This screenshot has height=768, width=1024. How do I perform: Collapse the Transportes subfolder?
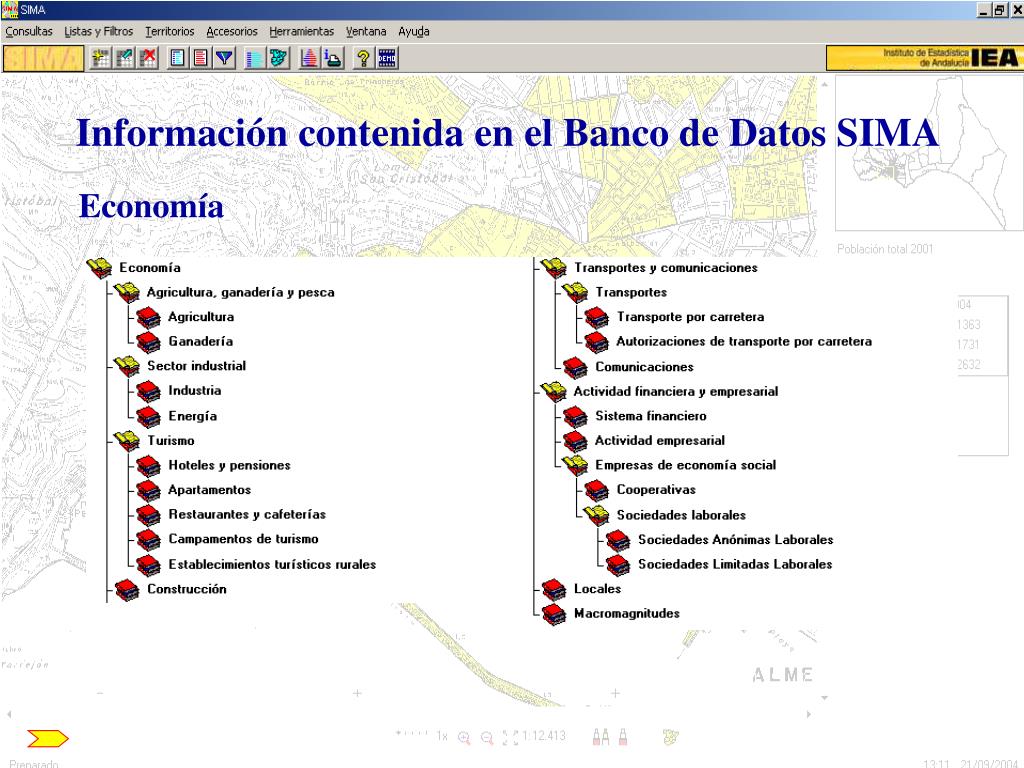pos(575,292)
